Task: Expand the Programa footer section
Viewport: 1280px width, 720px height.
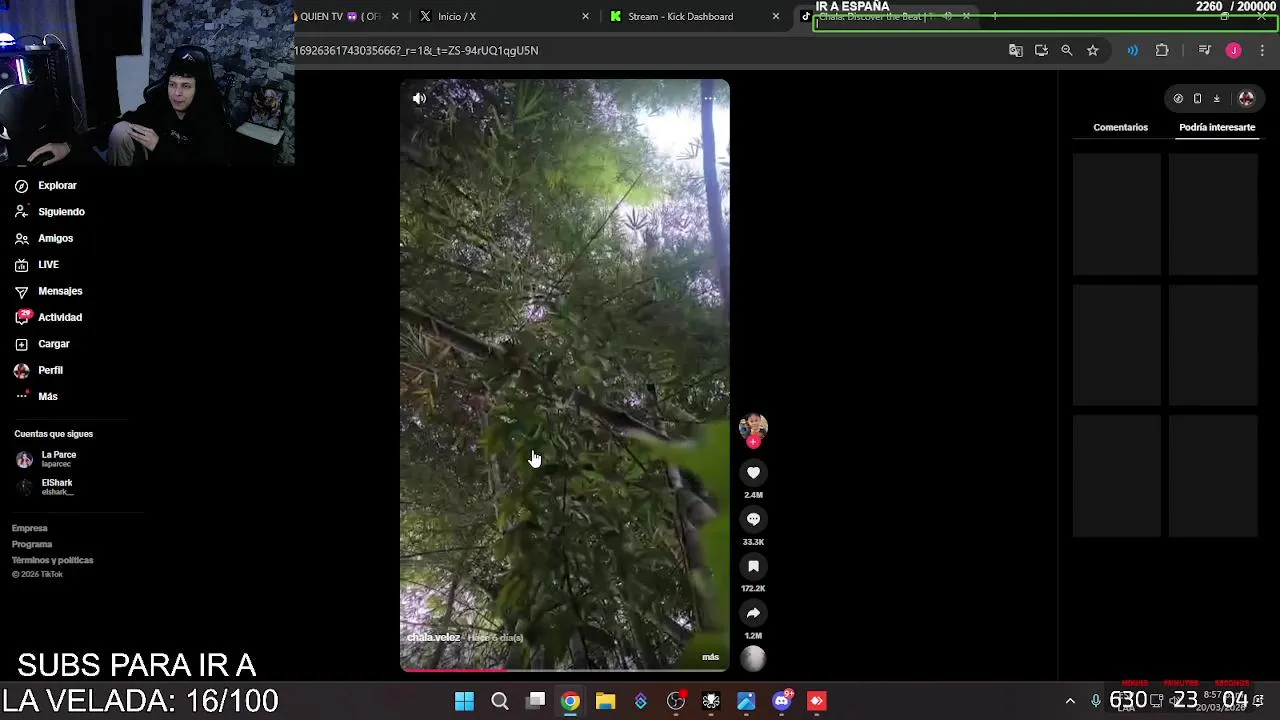Action: click(x=32, y=544)
